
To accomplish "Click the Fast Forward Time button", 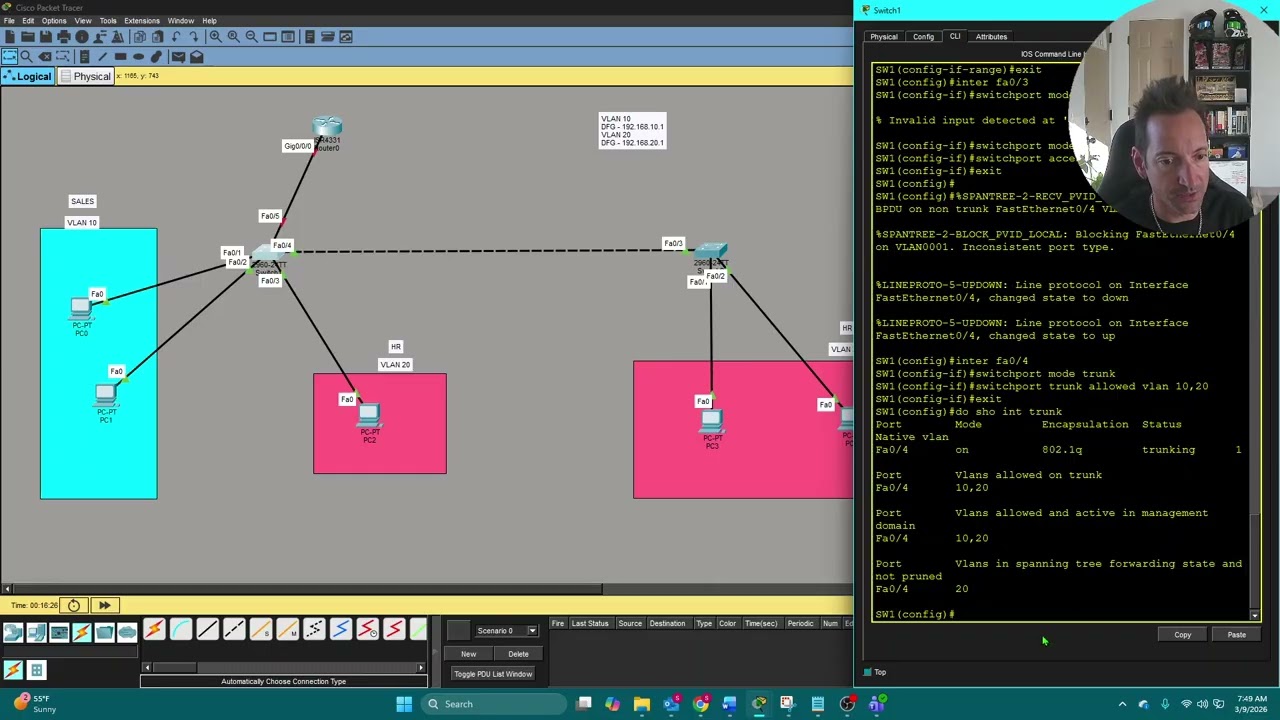I will [x=104, y=605].
